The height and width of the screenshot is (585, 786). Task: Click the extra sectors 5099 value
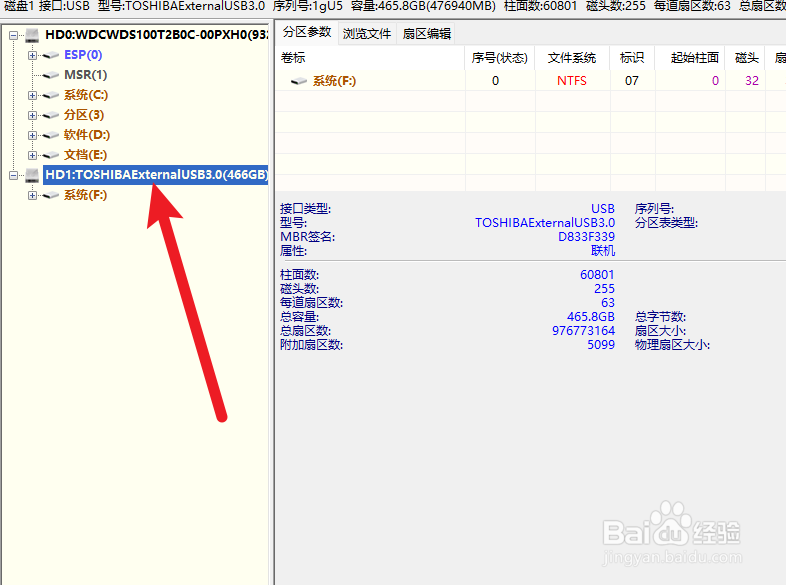pyautogui.click(x=601, y=345)
